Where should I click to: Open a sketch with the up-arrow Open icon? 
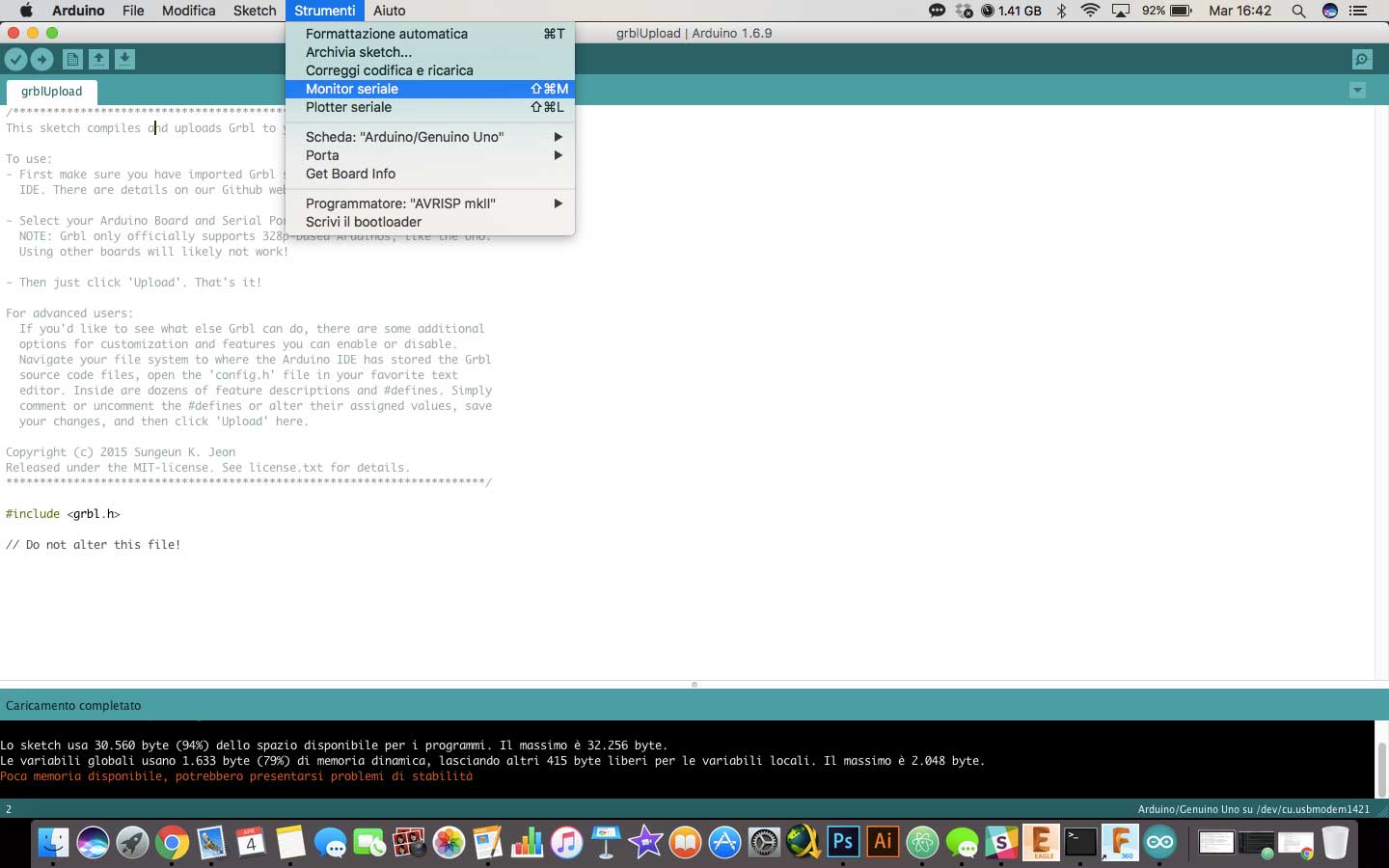(x=98, y=59)
